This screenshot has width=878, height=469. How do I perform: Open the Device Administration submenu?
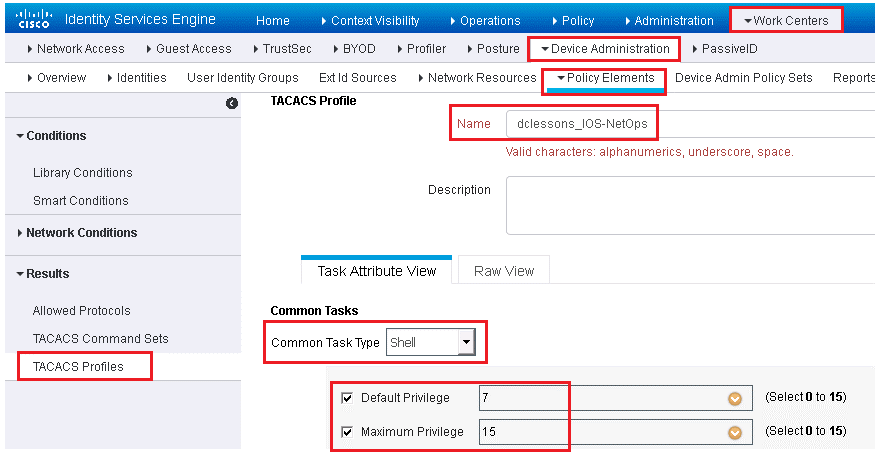click(605, 49)
